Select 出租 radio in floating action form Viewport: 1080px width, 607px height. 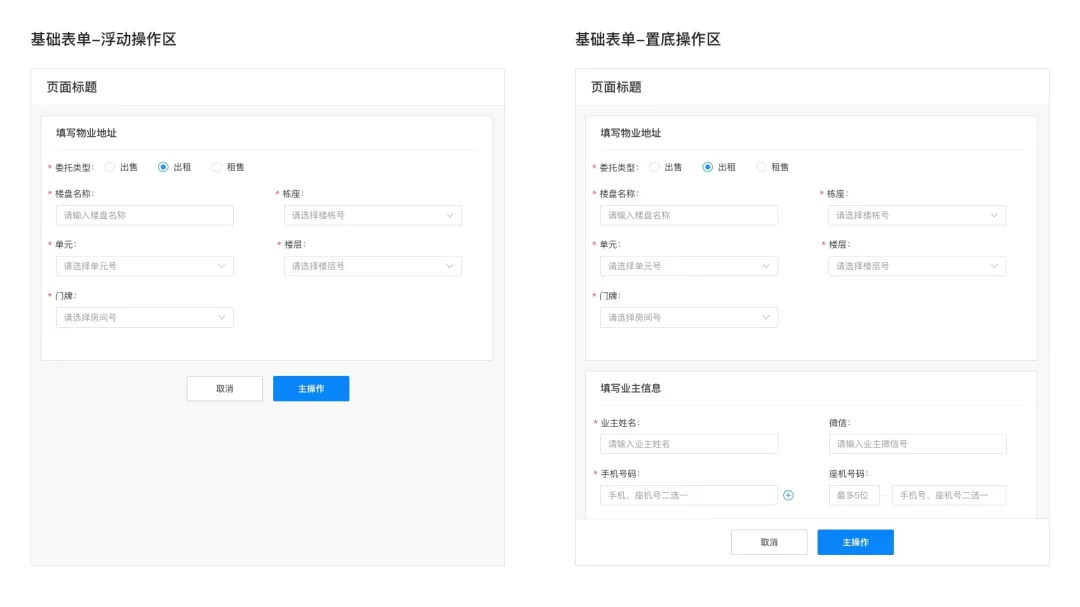163,167
